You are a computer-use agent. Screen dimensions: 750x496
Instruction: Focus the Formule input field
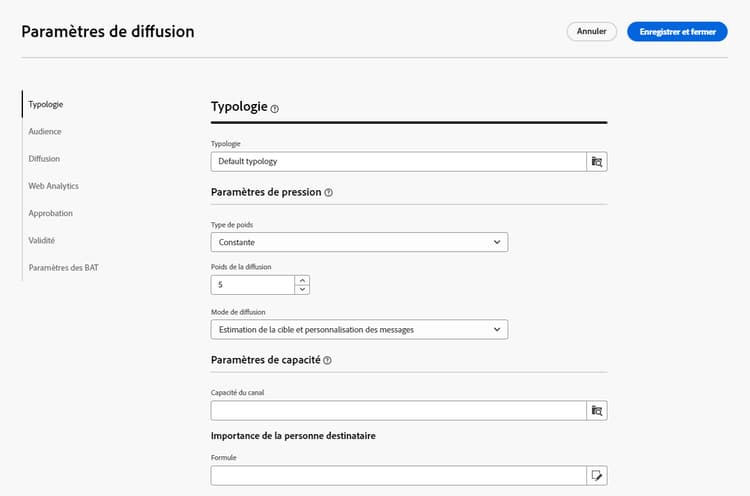[398, 475]
